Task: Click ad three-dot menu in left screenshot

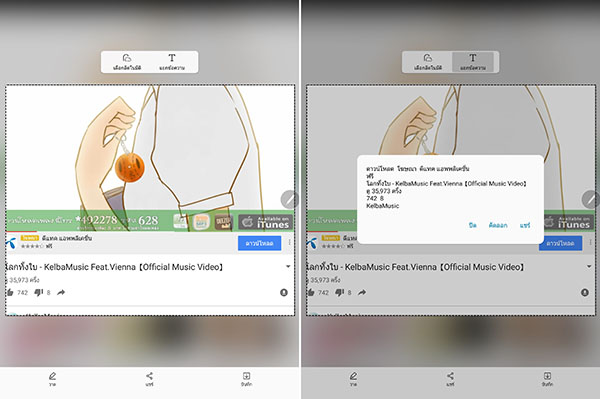Action: pyautogui.click(x=289, y=243)
